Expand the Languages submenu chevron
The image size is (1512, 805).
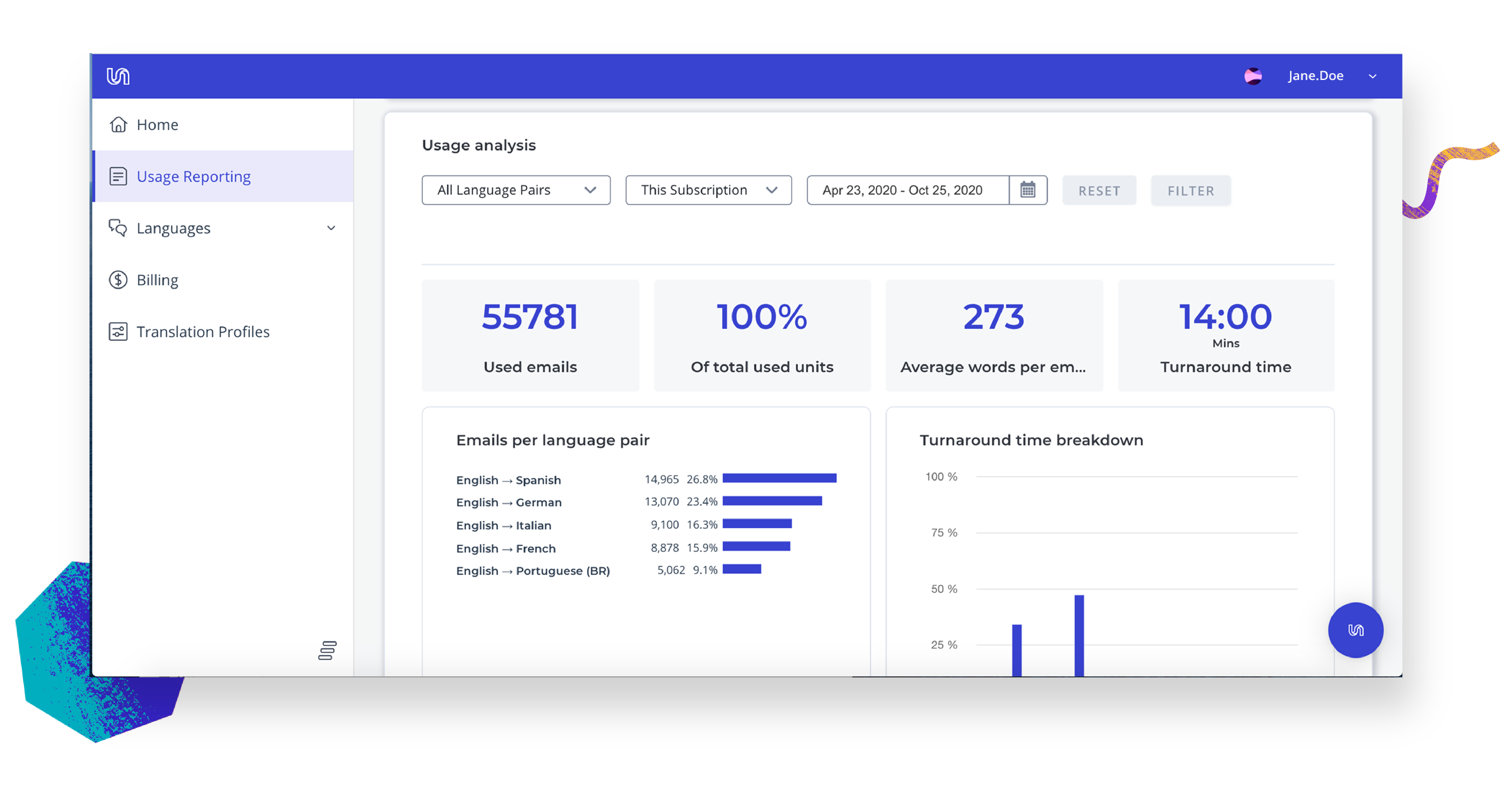click(x=331, y=228)
